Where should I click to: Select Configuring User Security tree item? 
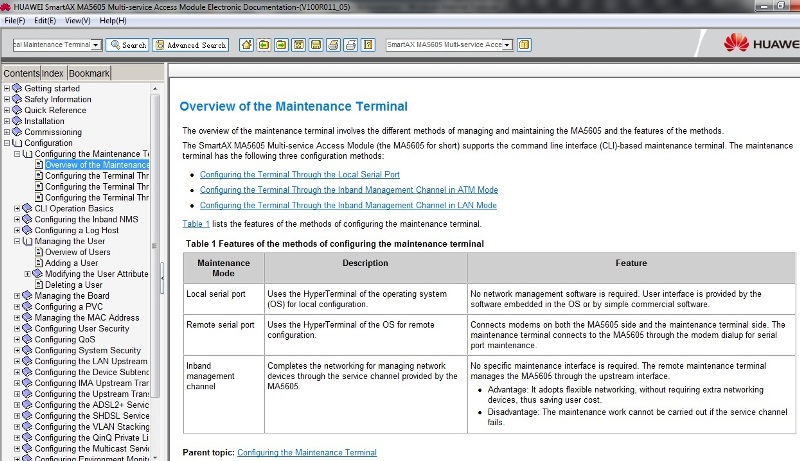pyautogui.click(x=82, y=328)
